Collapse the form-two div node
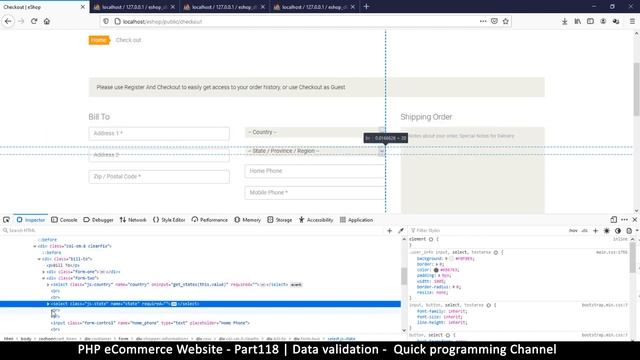 [x=44, y=278]
